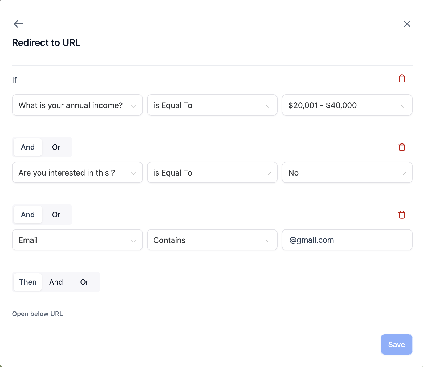The height and width of the screenshot is (367, 423).
Task: Open the Email field dropdown
Action: click(77, 240)
